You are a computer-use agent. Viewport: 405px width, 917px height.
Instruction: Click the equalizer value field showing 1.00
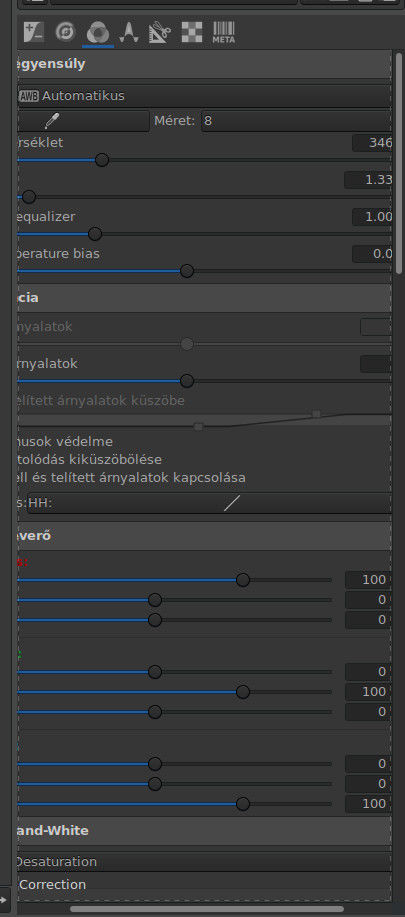(372, 217)
